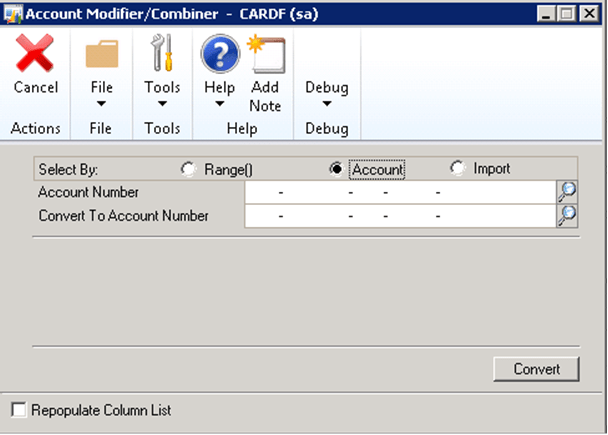Screen dimensions: 608x435
Task: Open lookup magnifier for Account Number
Action: (567, 192)
